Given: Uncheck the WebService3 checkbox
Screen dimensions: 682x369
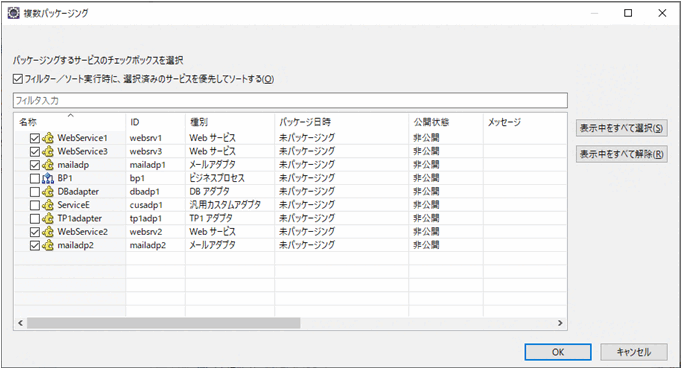Looking at the screenshot, I should (35, 152).
